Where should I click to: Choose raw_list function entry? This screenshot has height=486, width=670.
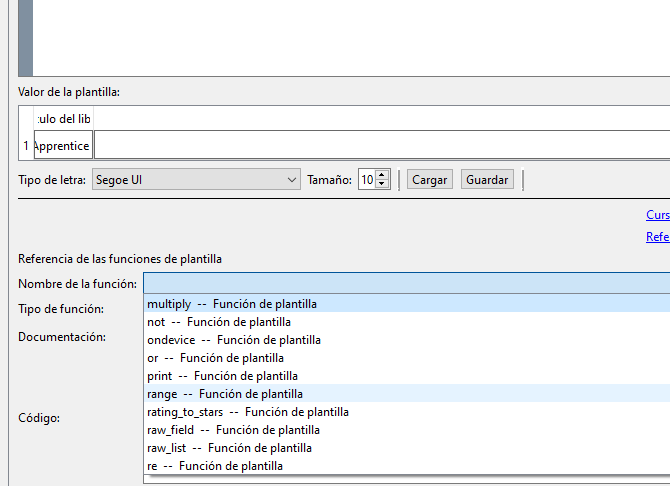407,448
